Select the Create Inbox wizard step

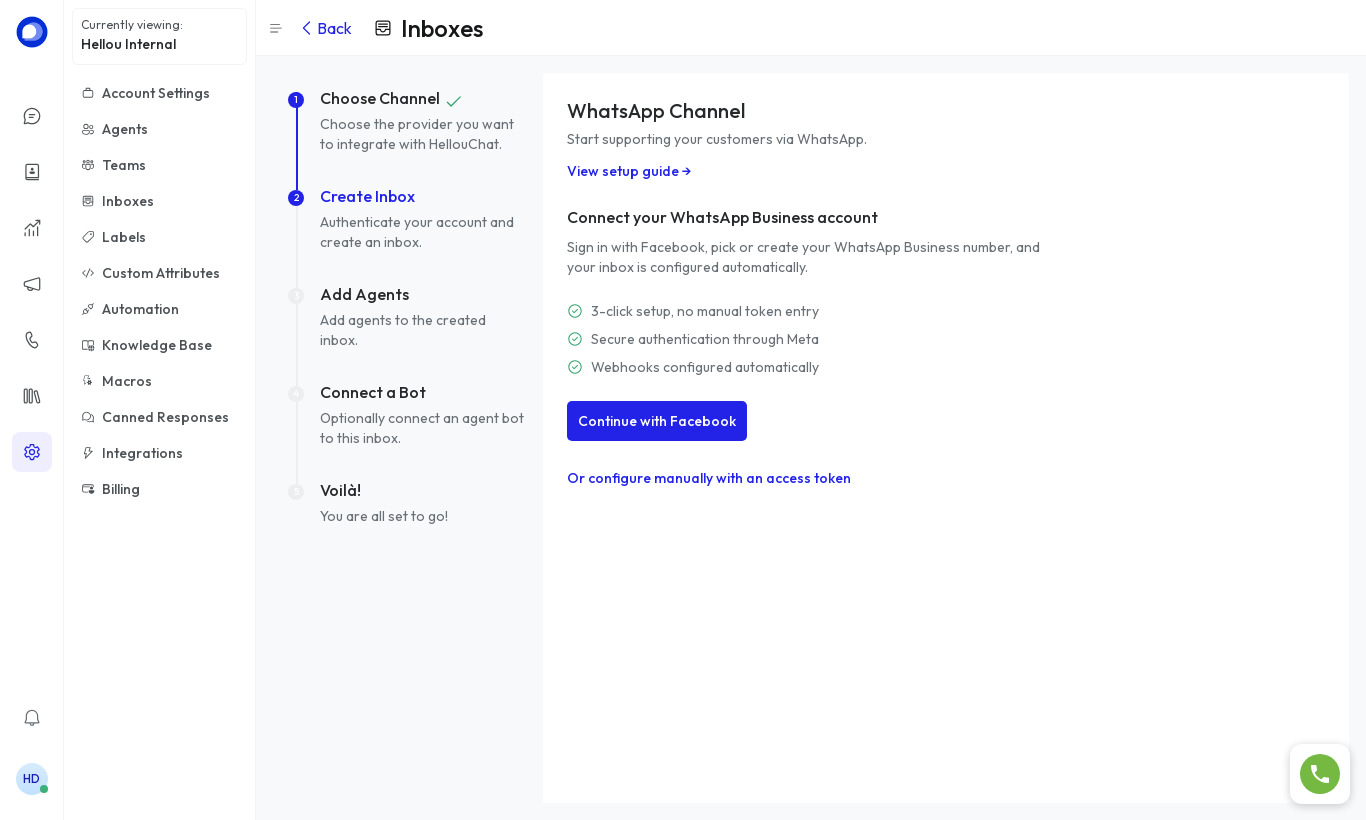[x=367, y=197]
